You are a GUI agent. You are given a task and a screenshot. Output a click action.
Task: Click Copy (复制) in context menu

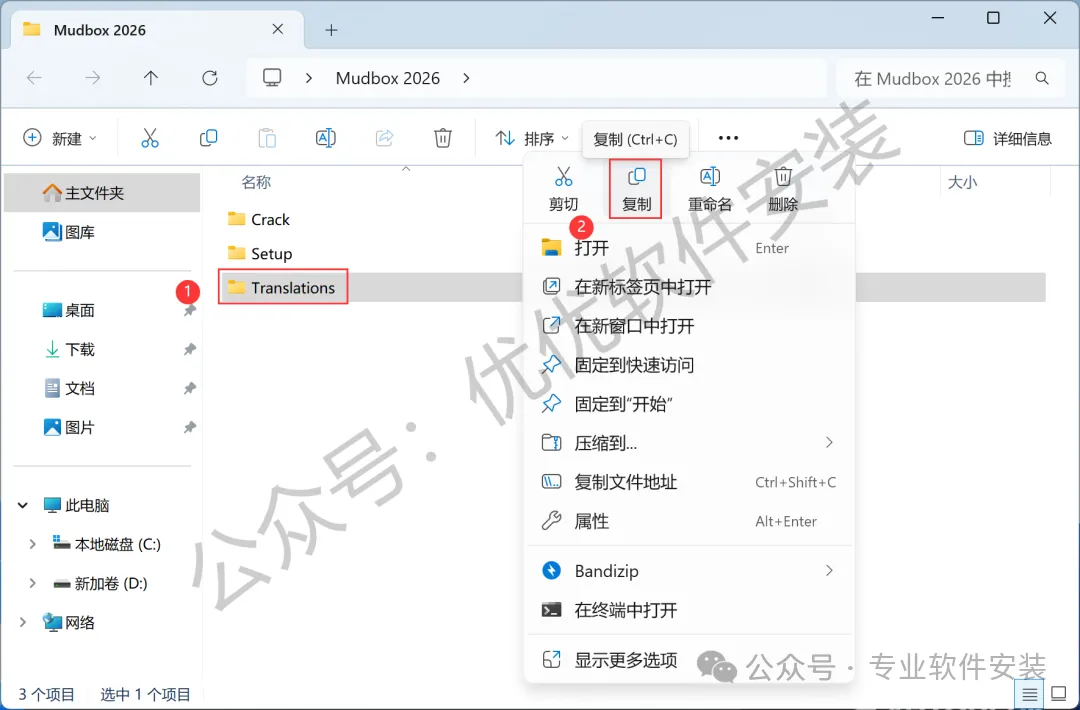pos(636,189)
